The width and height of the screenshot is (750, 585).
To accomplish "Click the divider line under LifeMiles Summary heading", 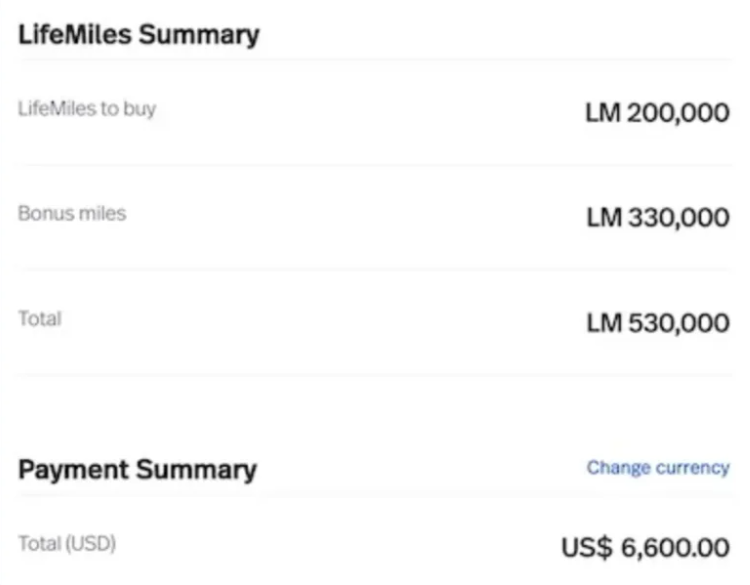I will click(374, 60).
